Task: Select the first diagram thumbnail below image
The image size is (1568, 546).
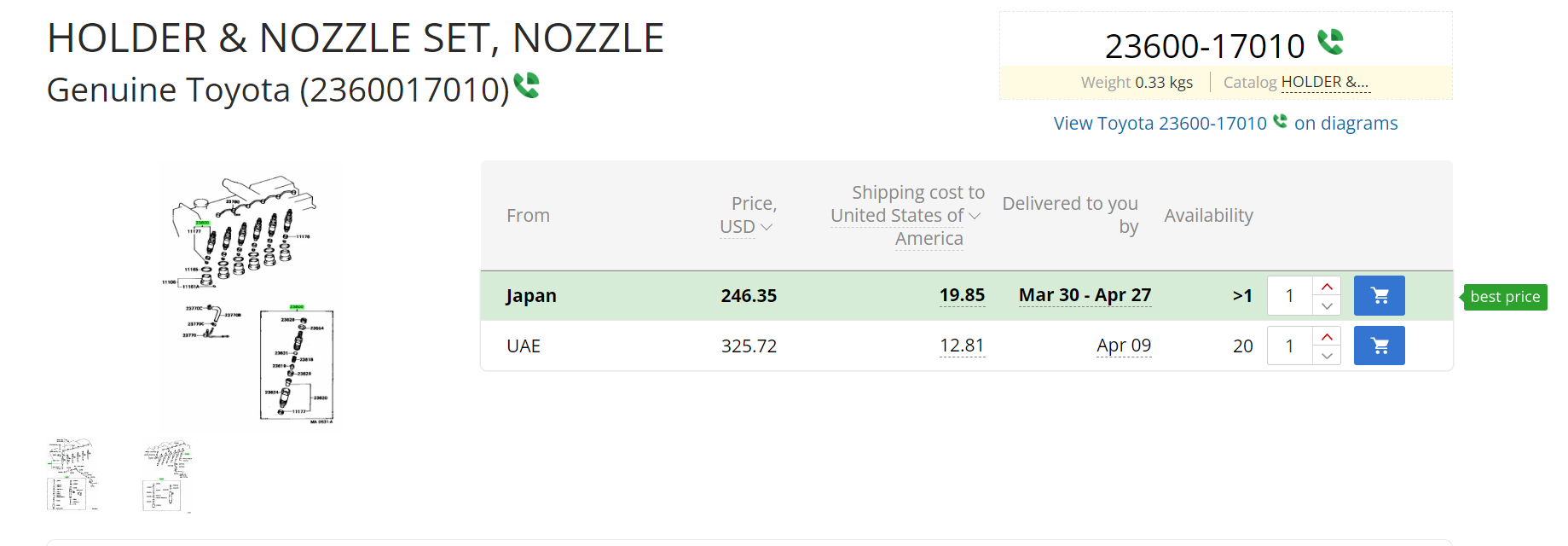Action: click(72, 474)
